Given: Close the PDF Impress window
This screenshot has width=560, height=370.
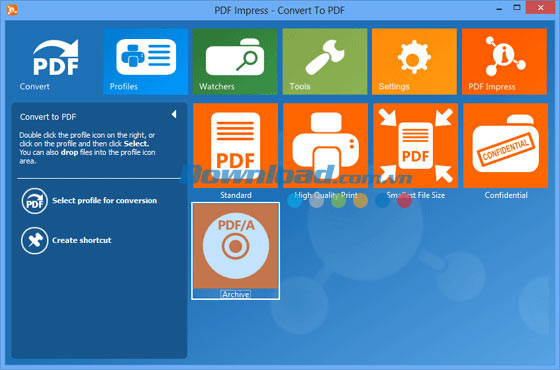Looking at the screenshot, I should coord(541,8).
